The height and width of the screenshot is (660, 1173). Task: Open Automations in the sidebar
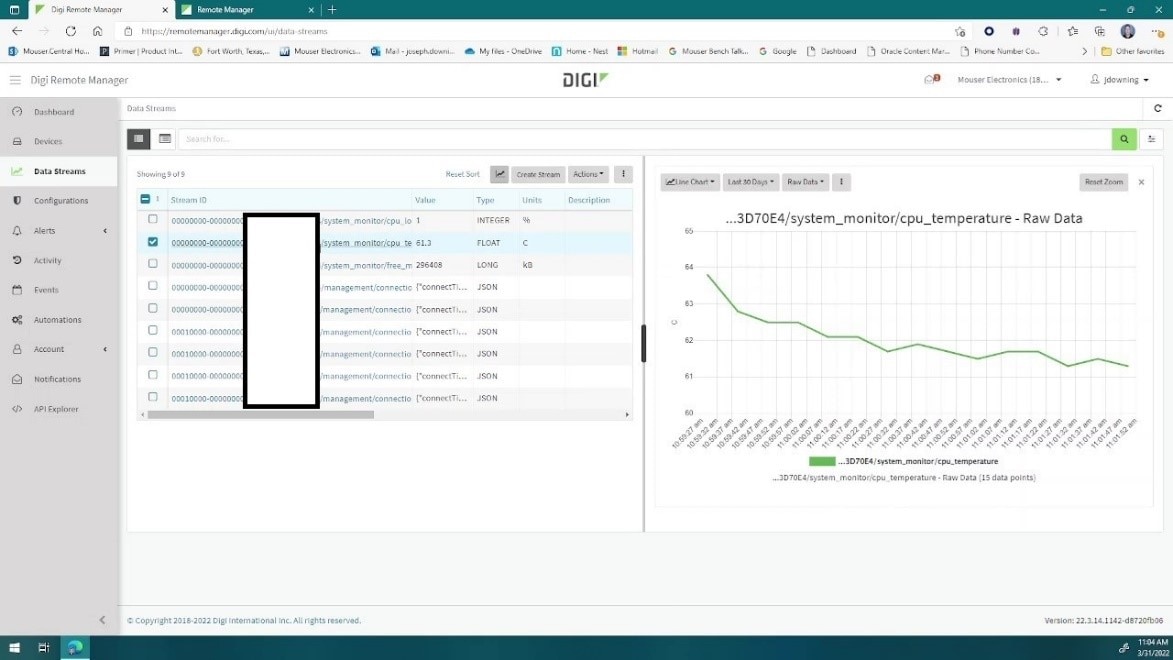[x=57, y=320]
